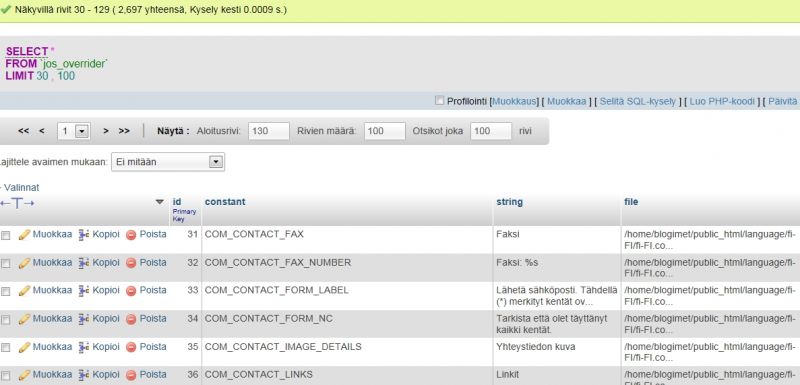The height and width of the screenshot is (385, 800).
Task: Click the Poista link in row 33
Action: (x=153, y=290)
